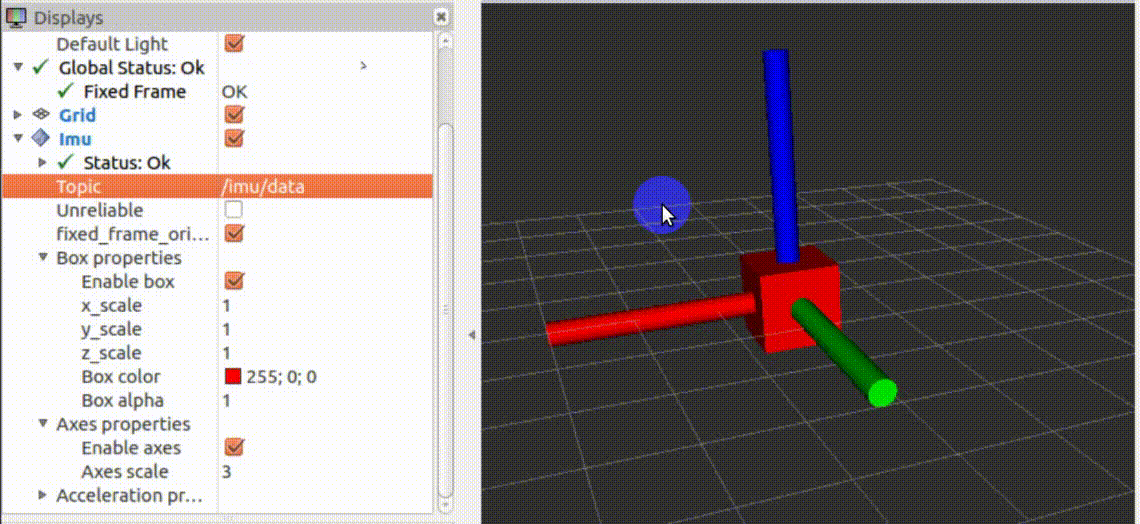Close the Displays panel
The height and width of the screenshot is (524, 1140).
(x=441, y=17)
